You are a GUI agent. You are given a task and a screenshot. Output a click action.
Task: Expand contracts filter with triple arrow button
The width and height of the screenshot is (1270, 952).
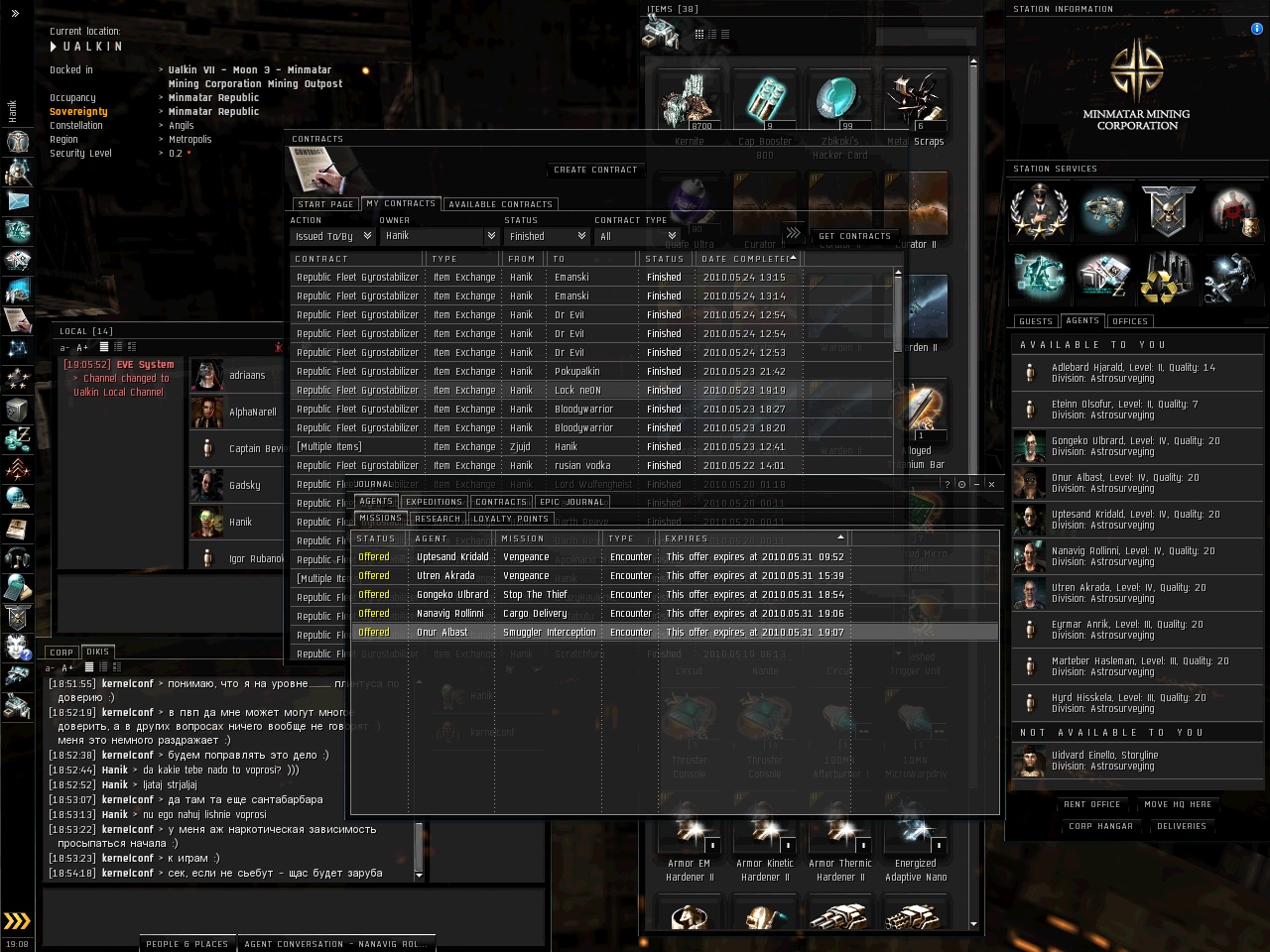pyautogui.click(x=793, y=233)
